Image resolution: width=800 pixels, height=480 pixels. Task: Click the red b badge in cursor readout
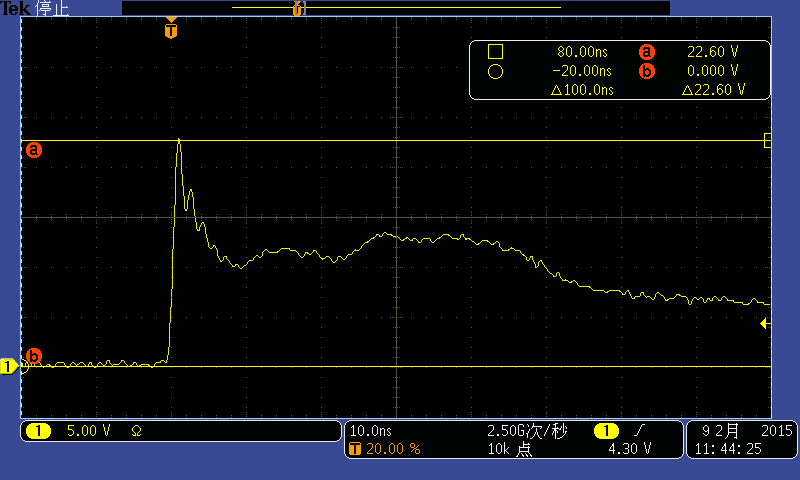coord(646,71)
